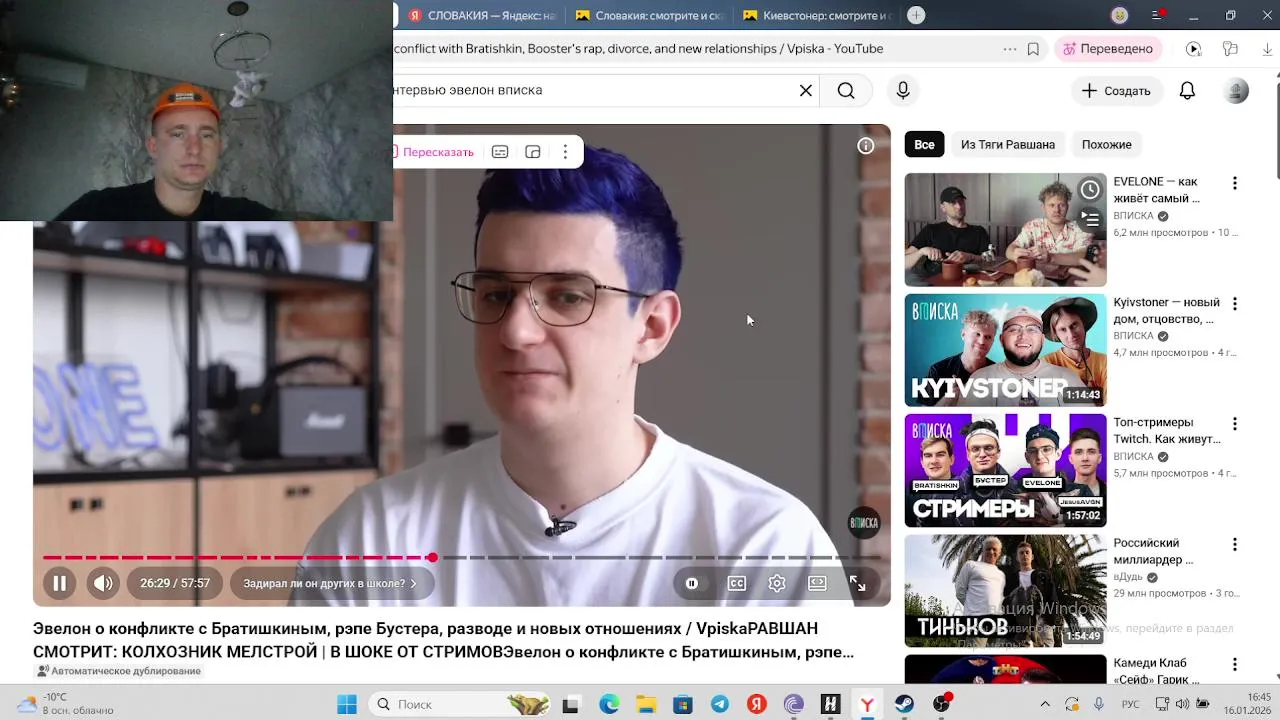Click the subtitles icon beside Пересказать

click(500, 152)
